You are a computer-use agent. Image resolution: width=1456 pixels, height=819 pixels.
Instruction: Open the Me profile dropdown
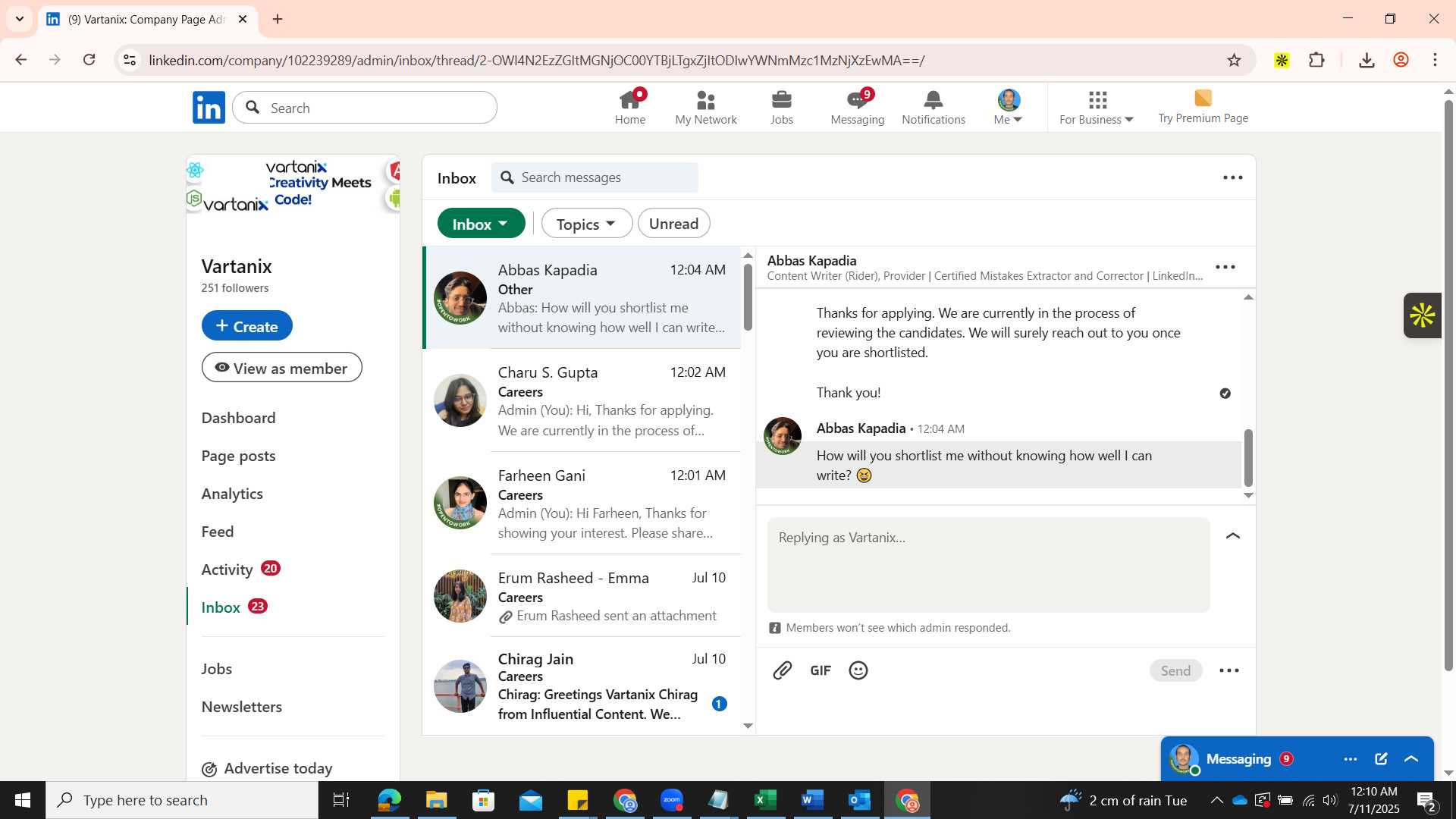[x=1009, y=107]
